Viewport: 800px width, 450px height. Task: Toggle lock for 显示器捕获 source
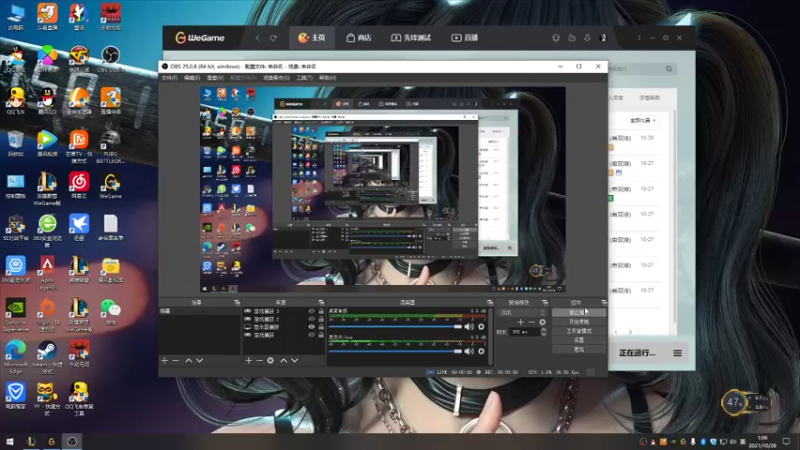321,327
